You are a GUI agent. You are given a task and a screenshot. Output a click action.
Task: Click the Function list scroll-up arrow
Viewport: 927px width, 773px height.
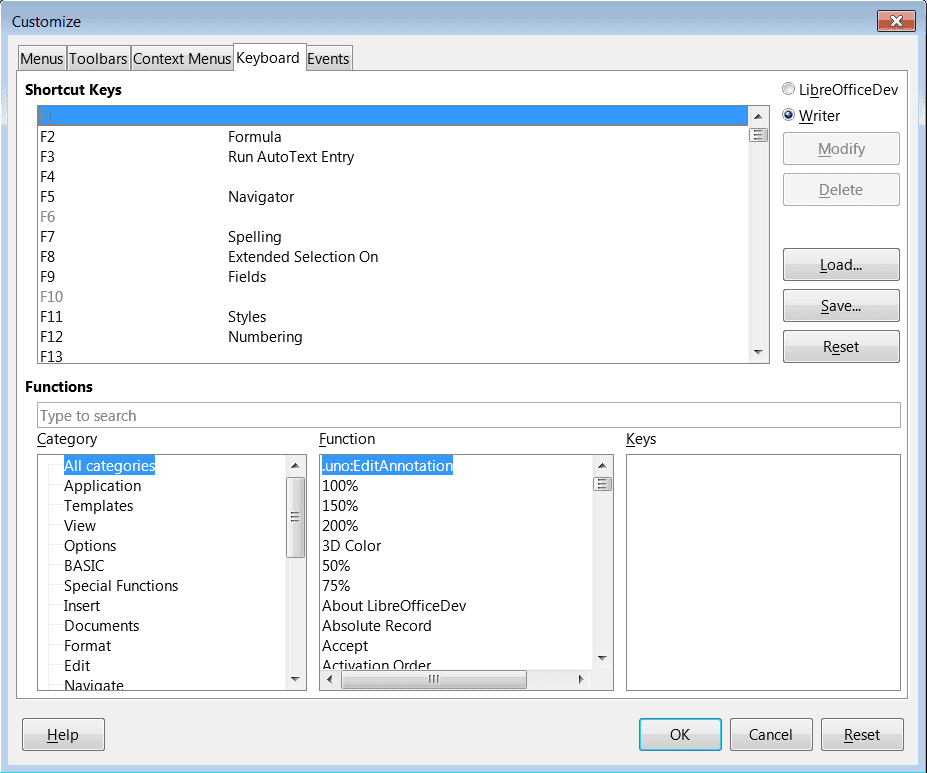(x=602, y=466)
